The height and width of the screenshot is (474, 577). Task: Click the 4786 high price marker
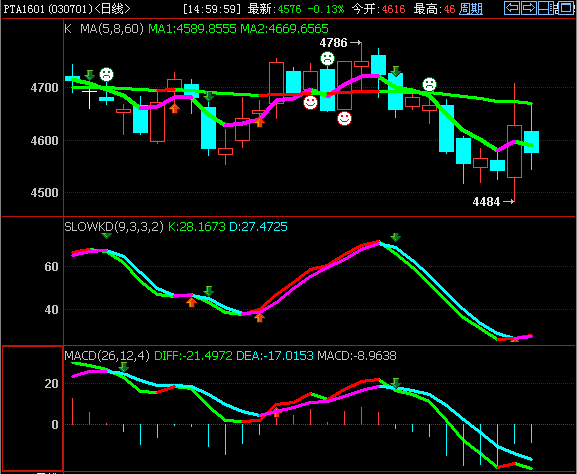(333, 43)
